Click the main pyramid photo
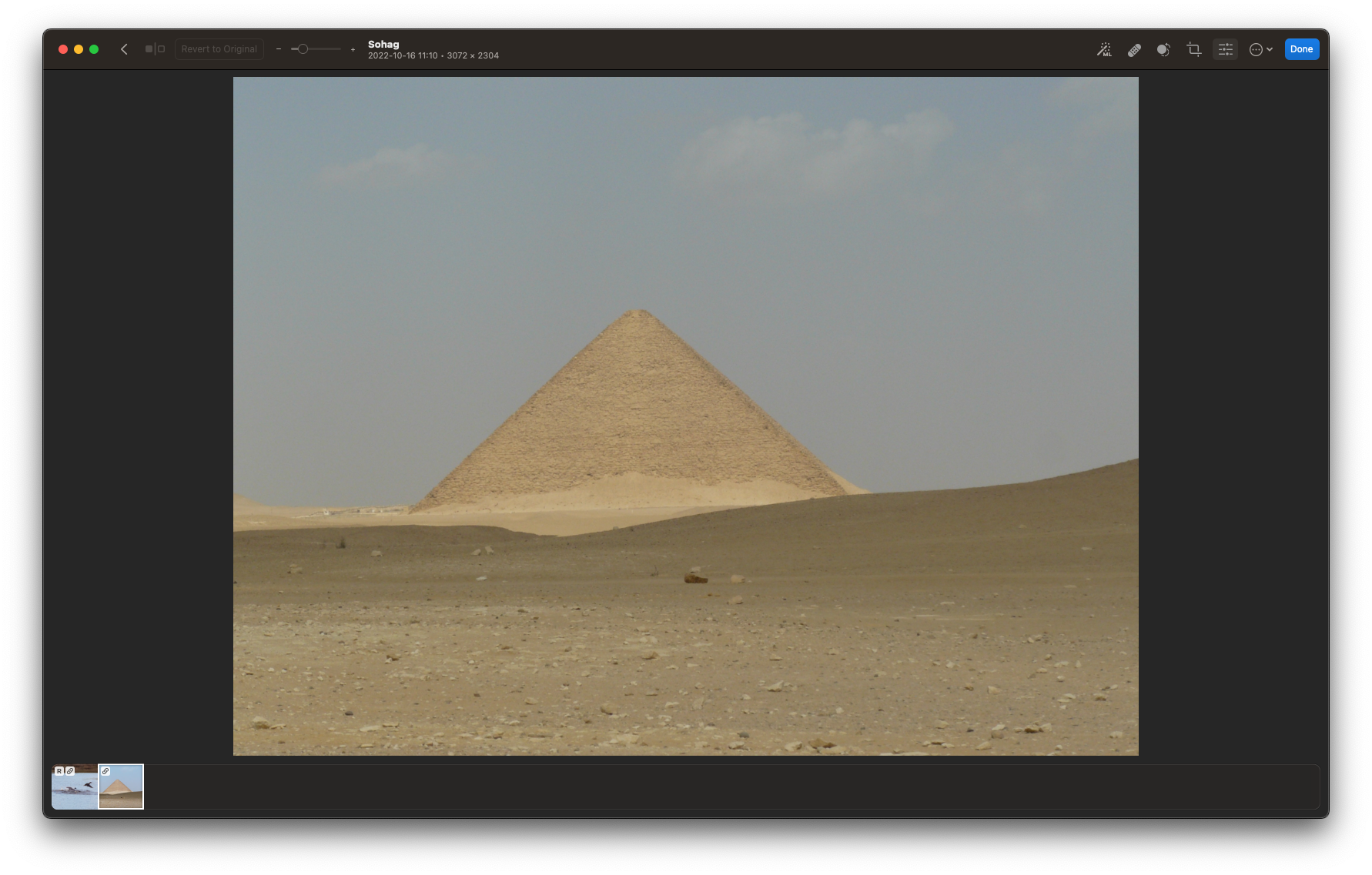Viewport: 1372px width, 875px height. click(x=686, y=416)
